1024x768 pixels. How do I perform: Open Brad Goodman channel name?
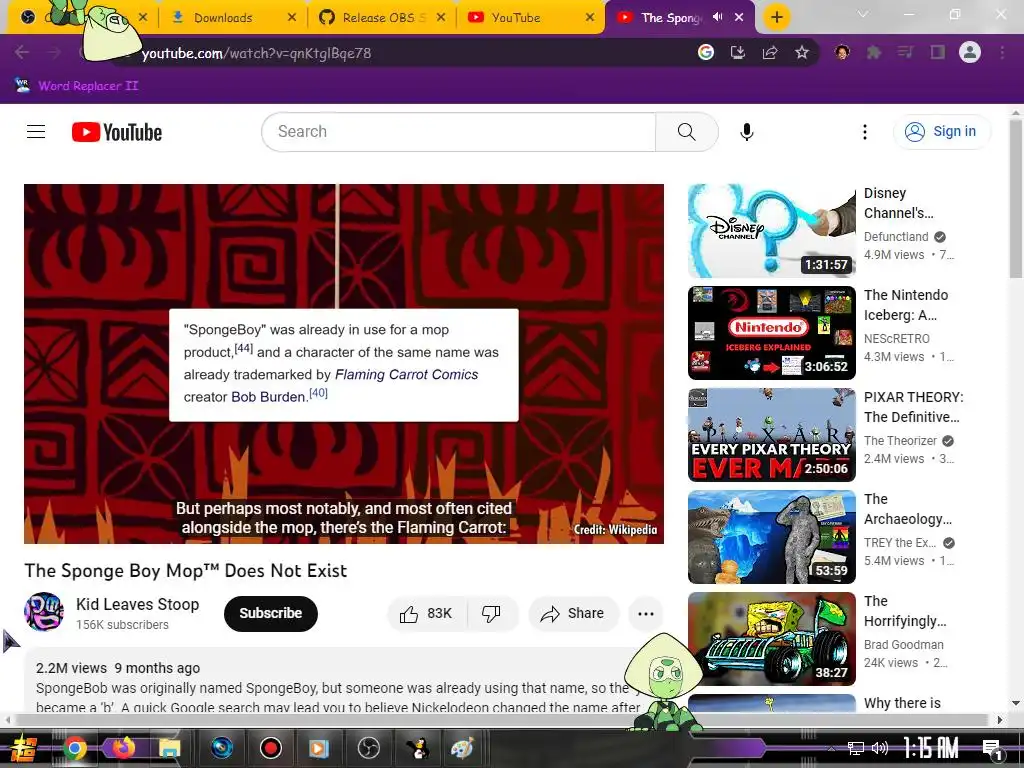tap(903, 645)
